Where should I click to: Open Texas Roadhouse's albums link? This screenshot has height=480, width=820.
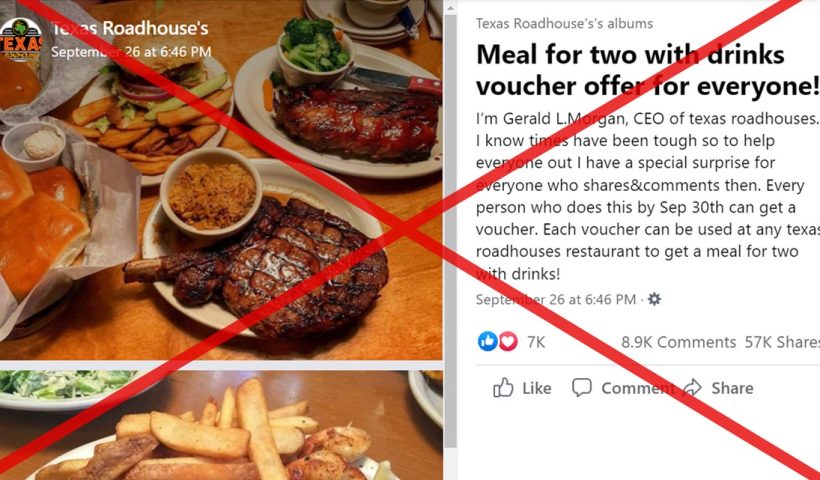tap(564, 24)
